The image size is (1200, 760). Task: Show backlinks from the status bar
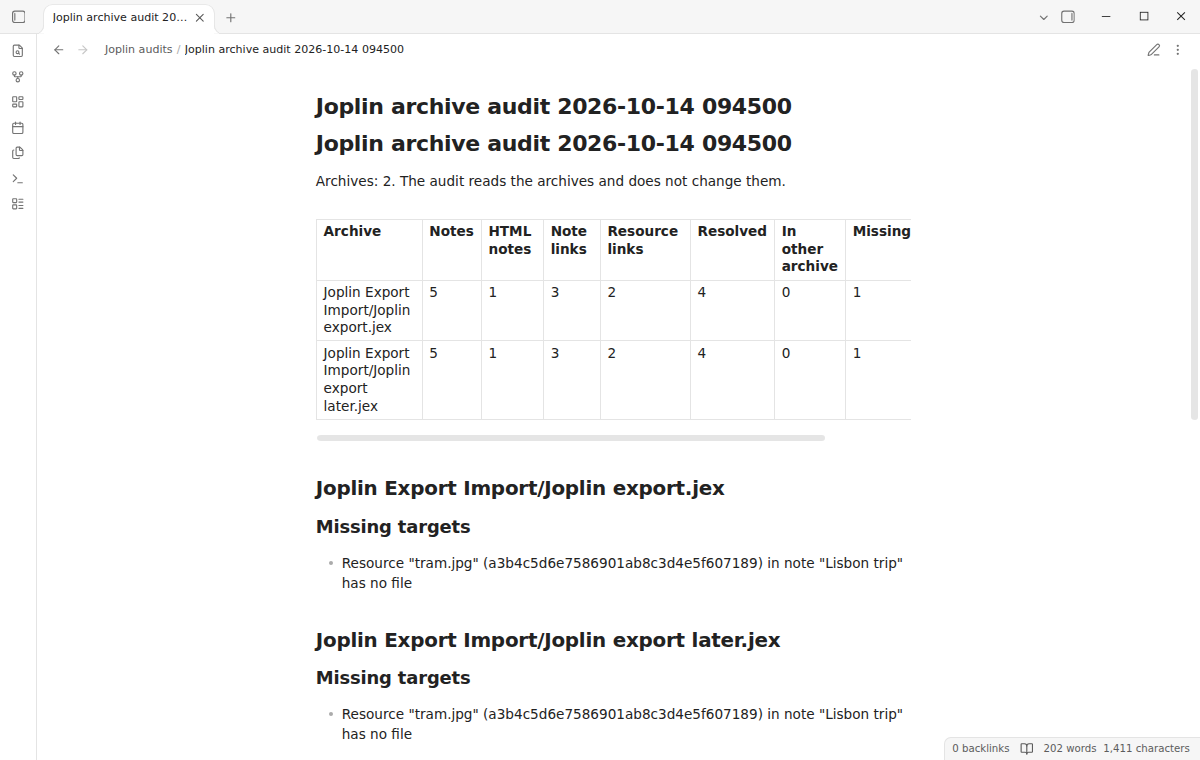pos(980,748)
